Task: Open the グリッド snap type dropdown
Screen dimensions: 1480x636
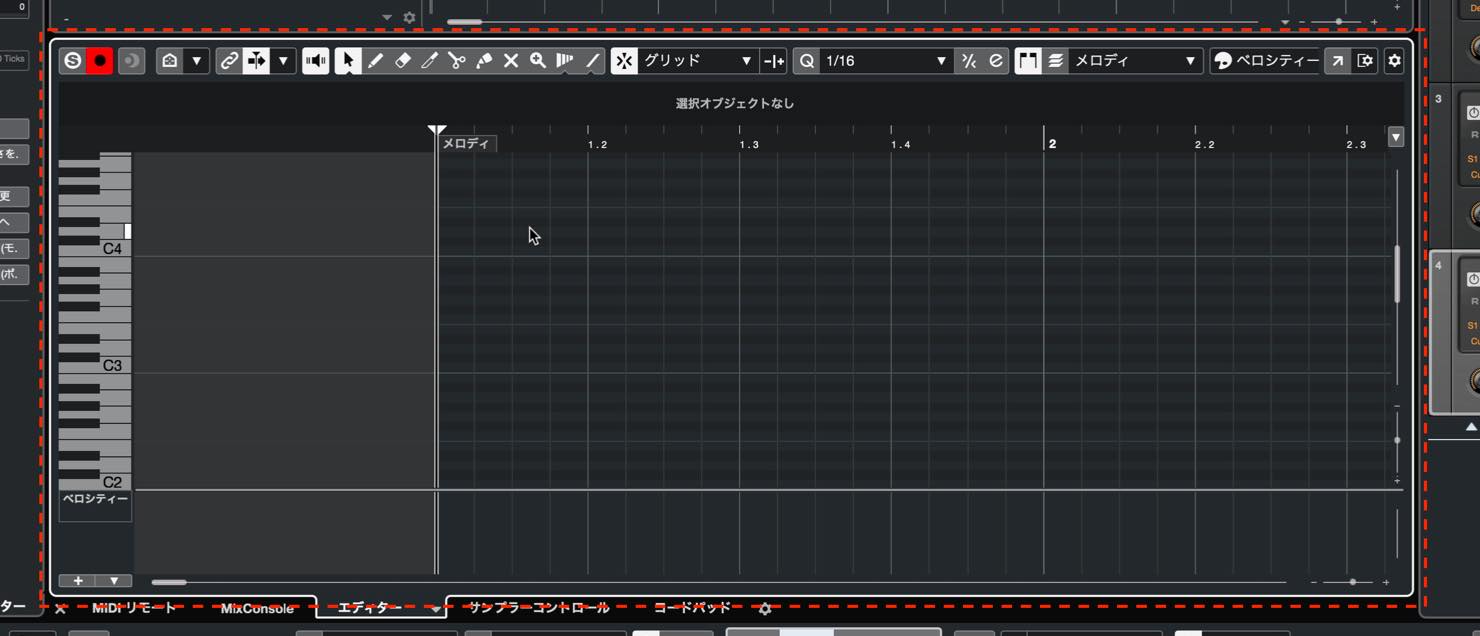Action: point(697,61)
